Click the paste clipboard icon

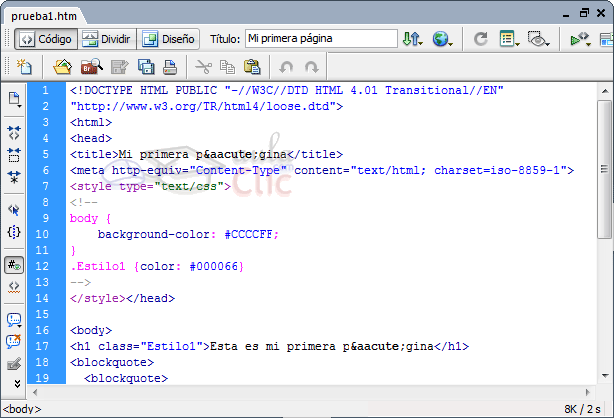pyautogui.click(x=252, y=68)
